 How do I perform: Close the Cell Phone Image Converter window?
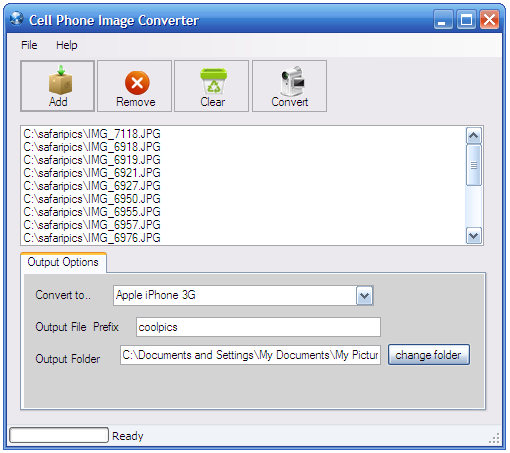point(489,20)
